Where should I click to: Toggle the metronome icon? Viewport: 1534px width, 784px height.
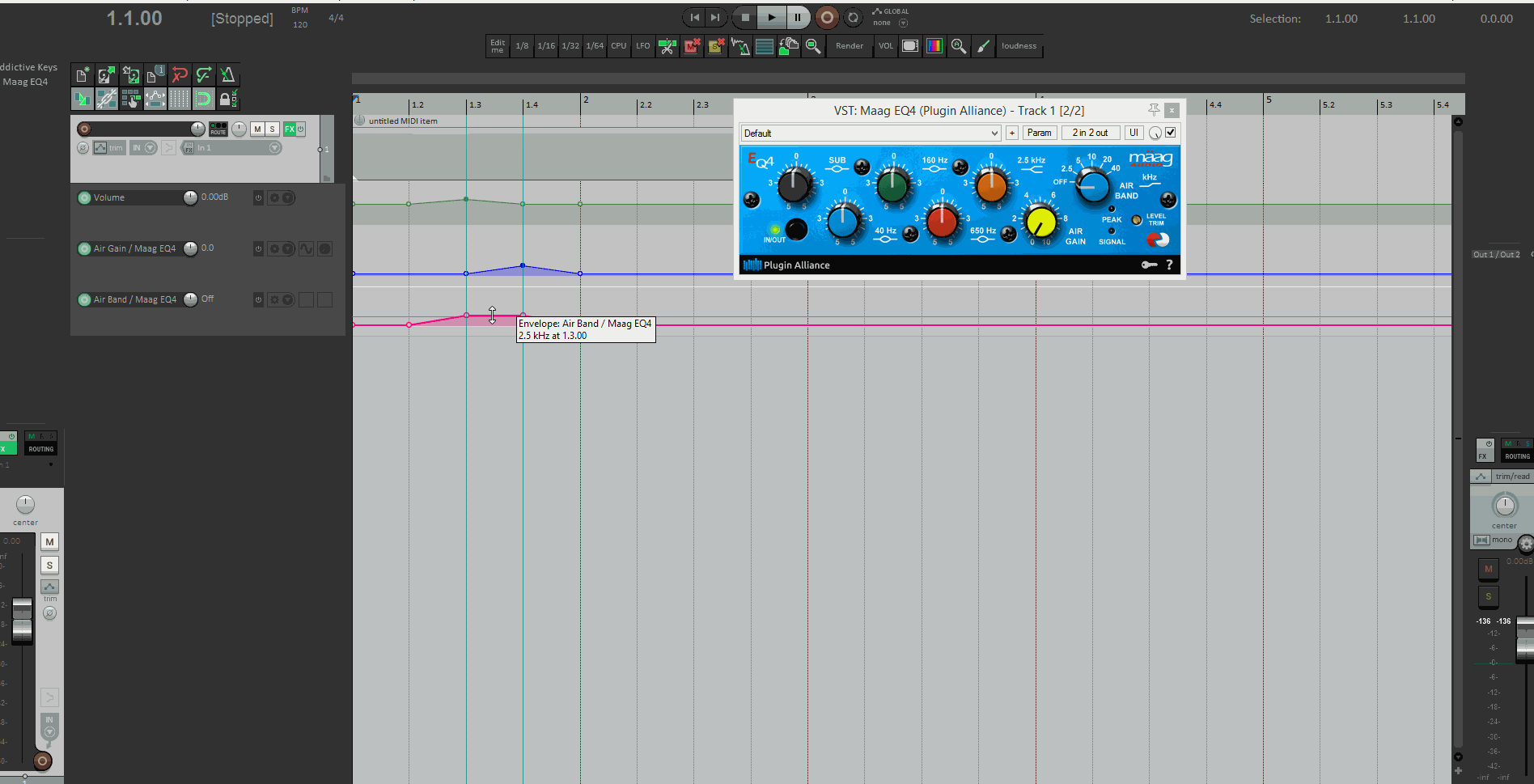pos(227,75)
